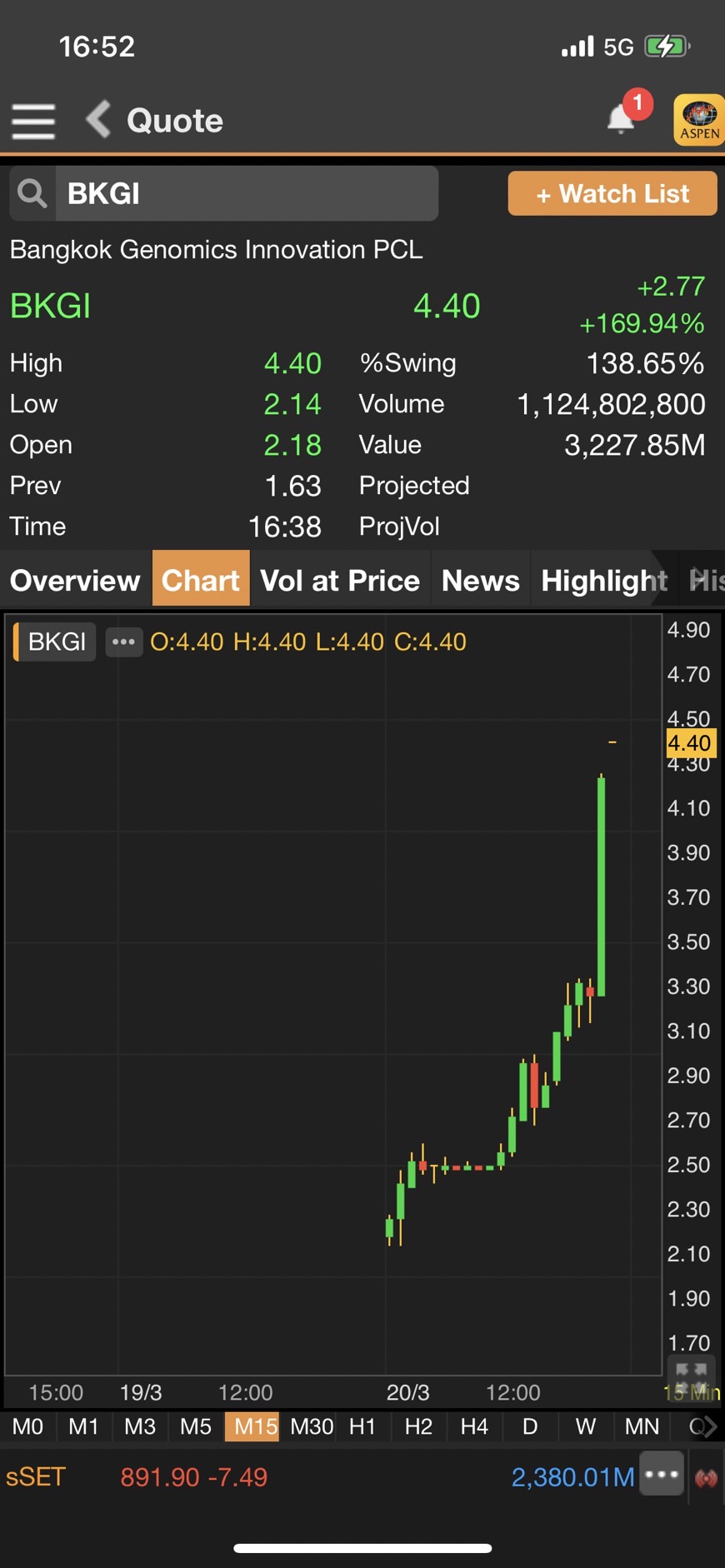Open the Vol at Price tab
Image resolution: width=725 pixels, height=1568 pixels.
click(340, 580)
